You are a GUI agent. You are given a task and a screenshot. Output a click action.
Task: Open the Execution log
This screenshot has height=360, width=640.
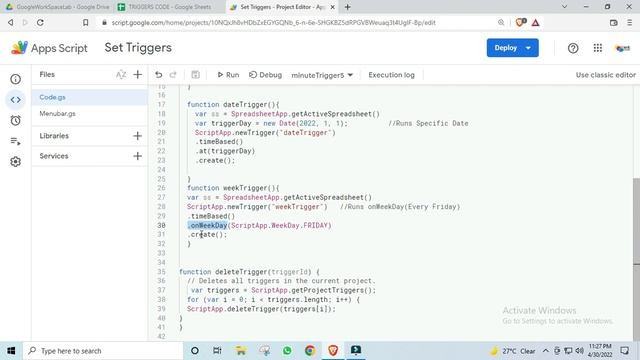click(x=391, y=75)
